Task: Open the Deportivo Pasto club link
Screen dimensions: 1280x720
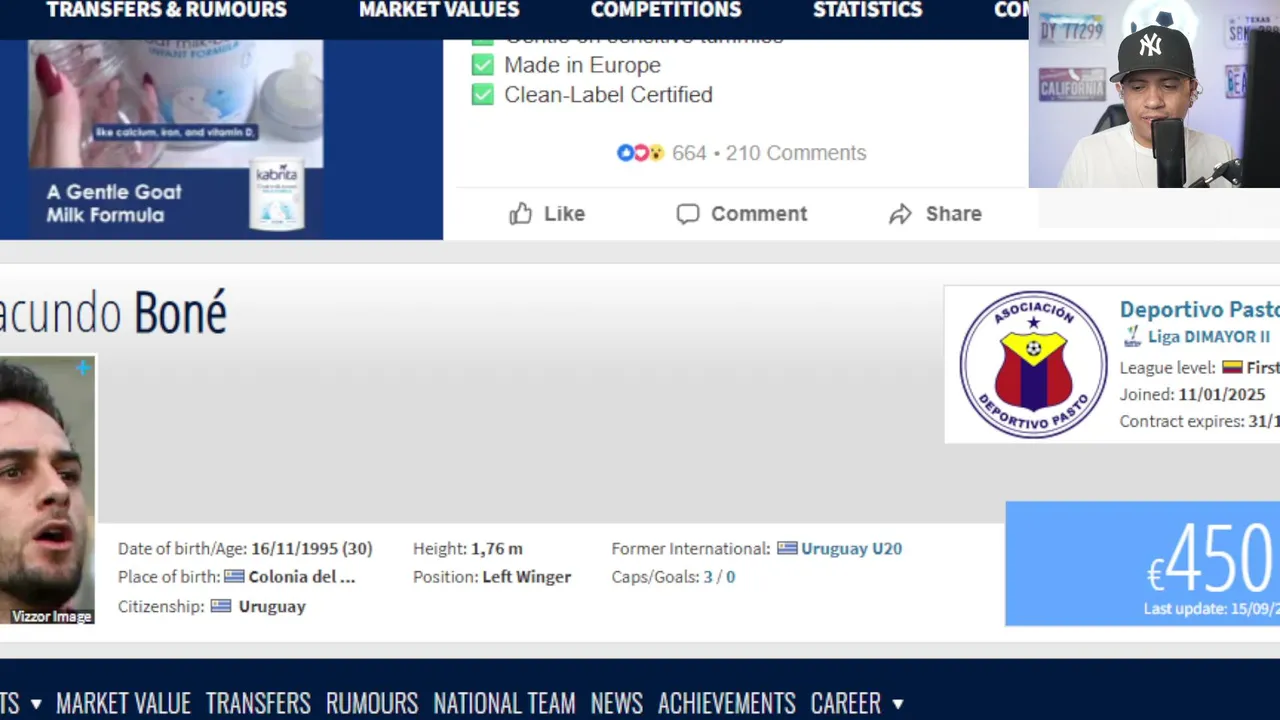Action: pyautogui.click(x=1199, y=309)
